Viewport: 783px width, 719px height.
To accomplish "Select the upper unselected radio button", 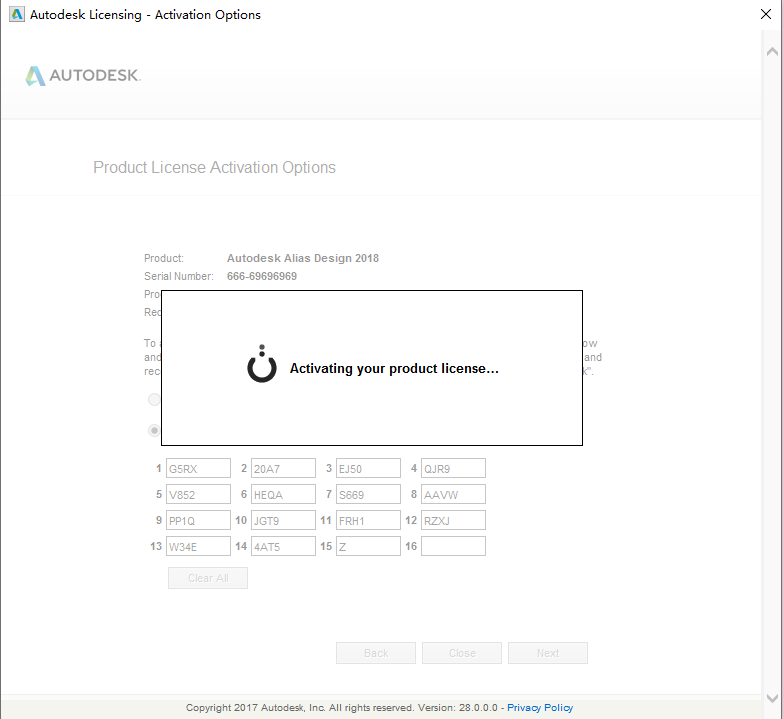I will click(x=154, y=399).
